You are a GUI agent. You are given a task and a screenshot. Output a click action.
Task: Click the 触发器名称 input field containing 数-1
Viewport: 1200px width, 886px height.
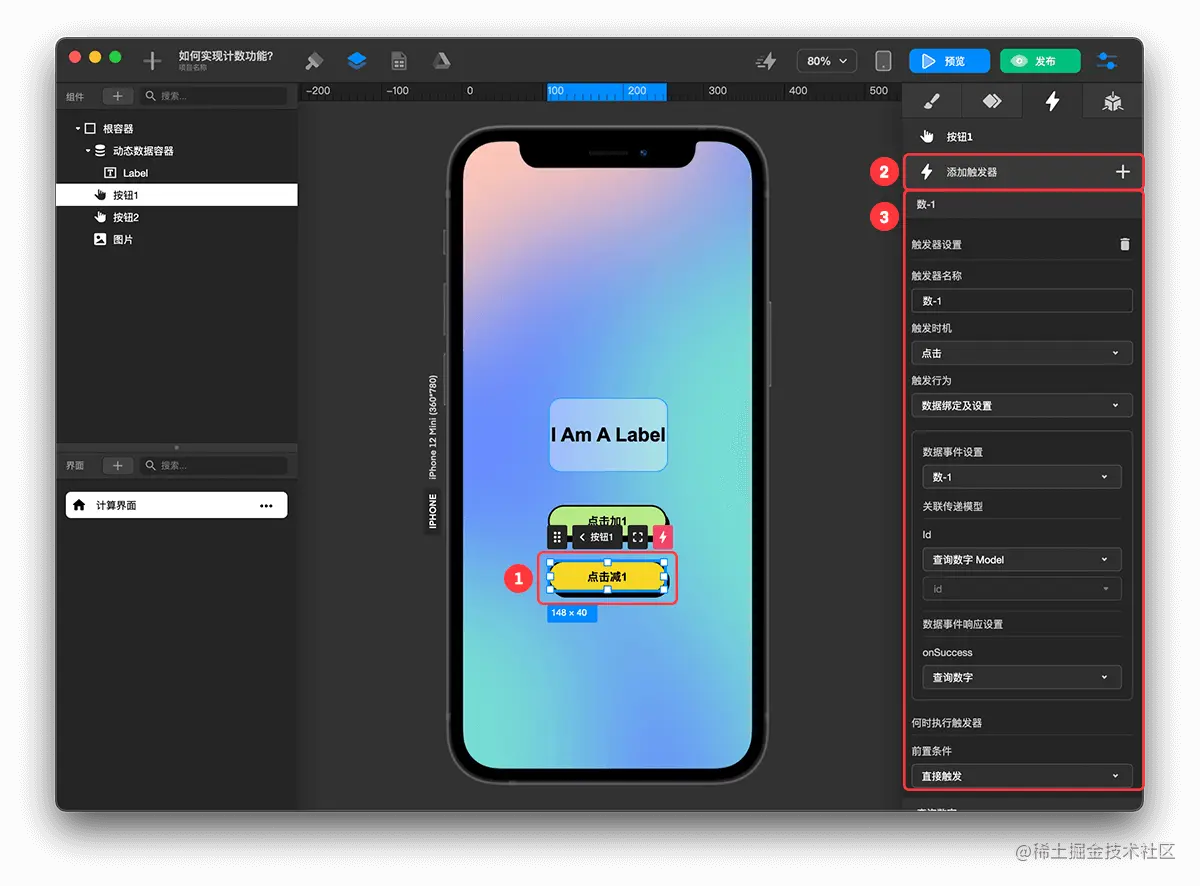point(1022,301)
